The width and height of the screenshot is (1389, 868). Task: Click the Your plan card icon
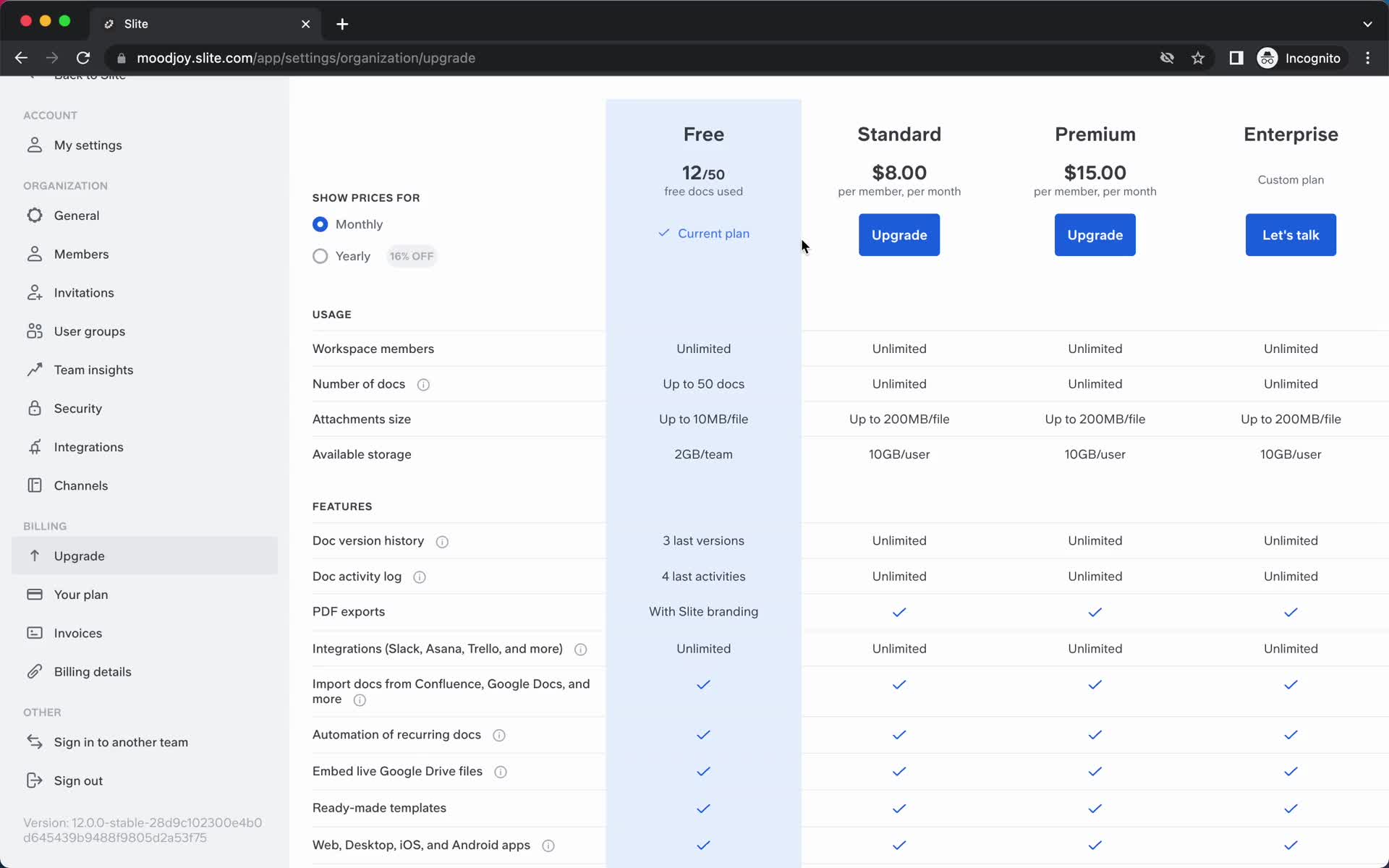coord(35,595)
